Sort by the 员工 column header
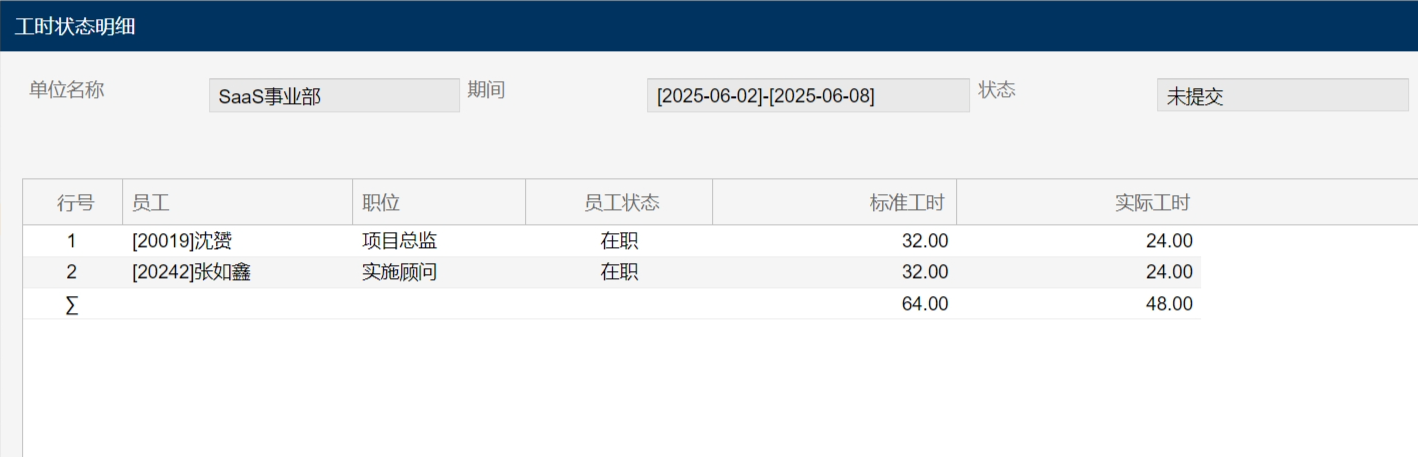 [237, 203]
